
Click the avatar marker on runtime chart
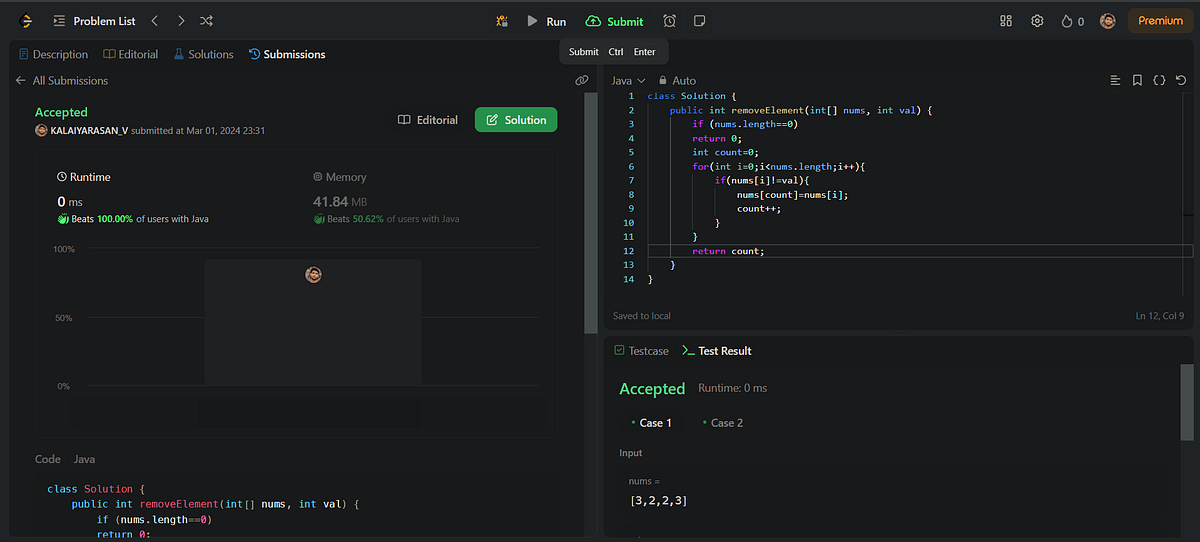coord(313,274)
